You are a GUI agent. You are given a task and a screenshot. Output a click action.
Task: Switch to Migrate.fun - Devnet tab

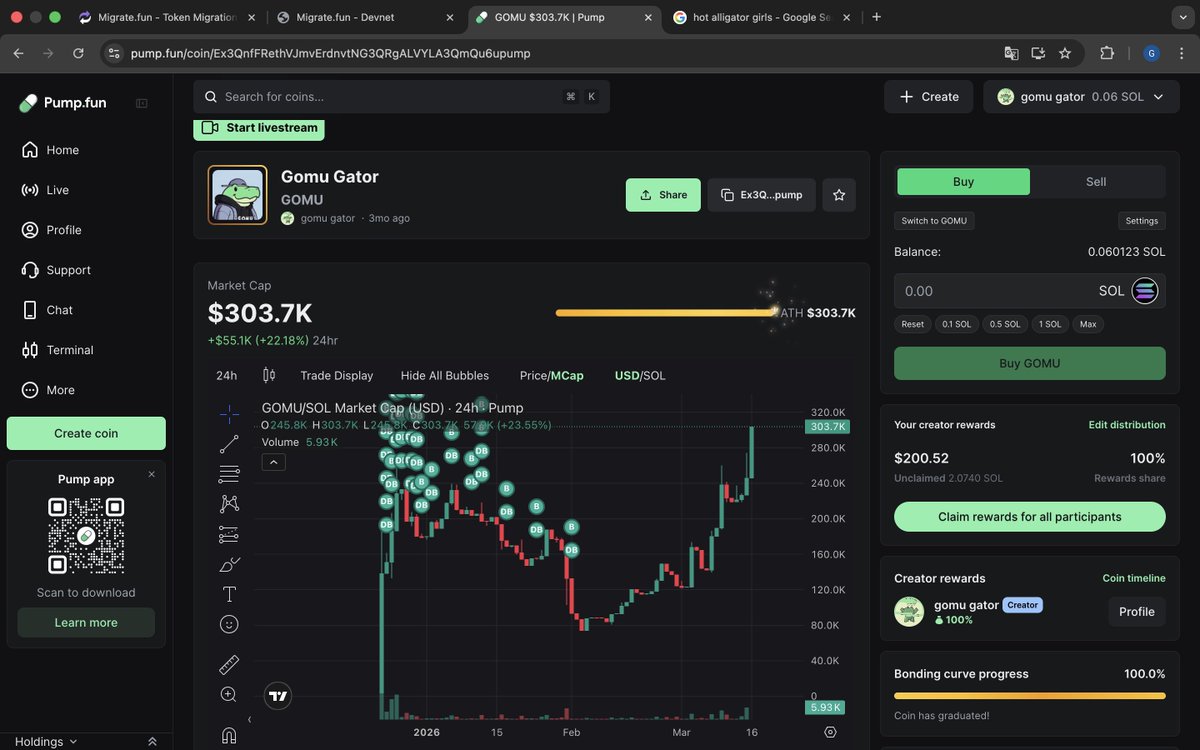click(365, 17)
